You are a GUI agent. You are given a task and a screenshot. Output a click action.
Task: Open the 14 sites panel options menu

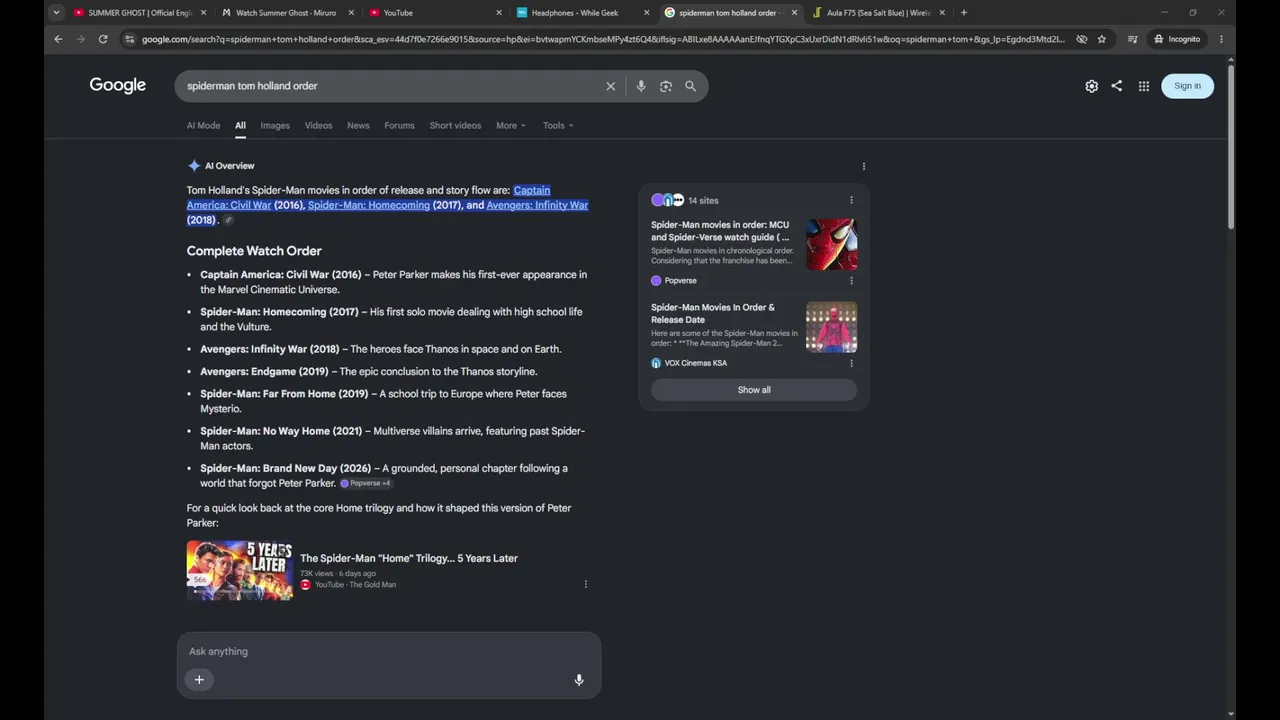[x=852, y=200]
